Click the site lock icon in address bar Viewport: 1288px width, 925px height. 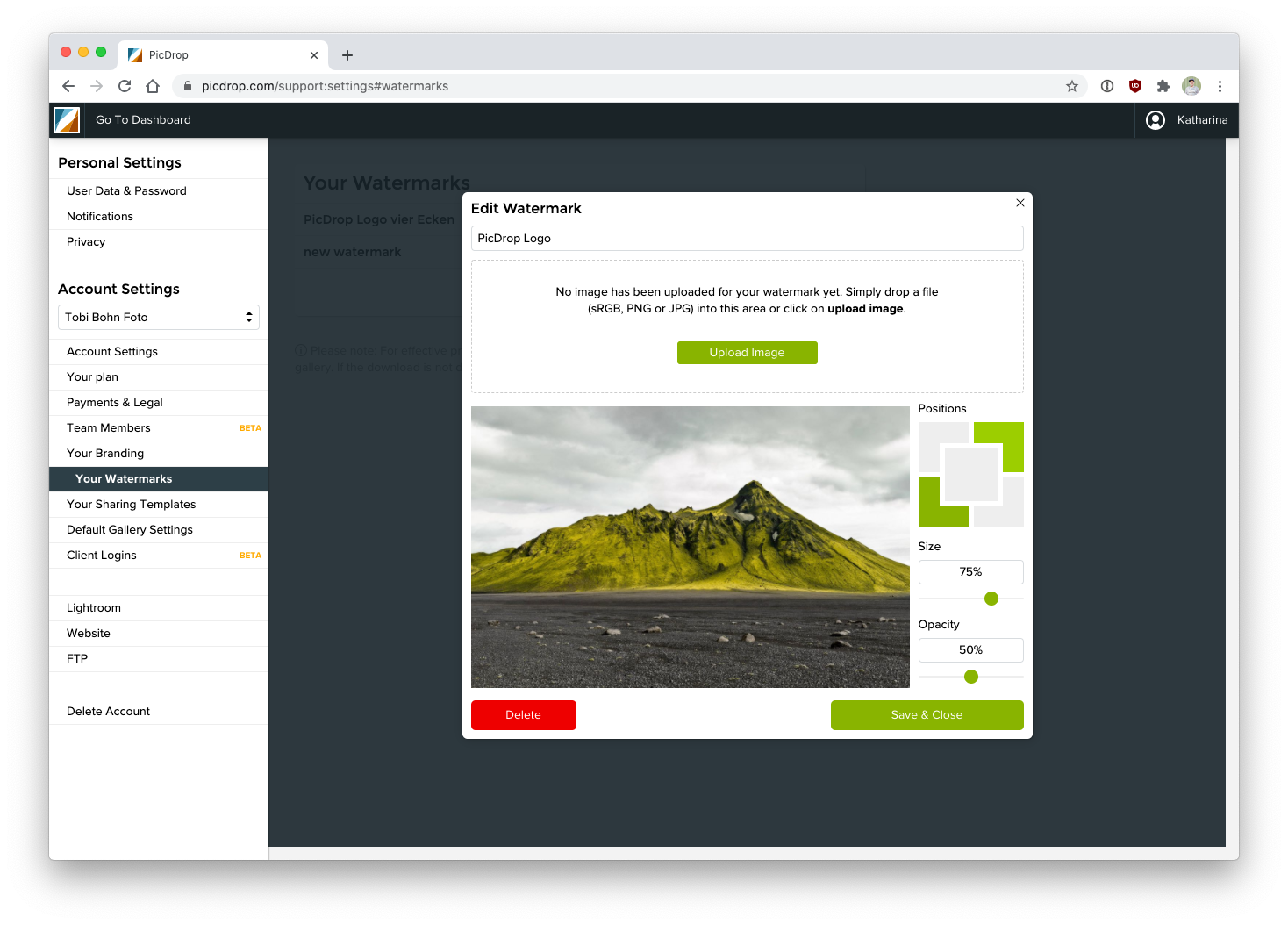point(187,86)
